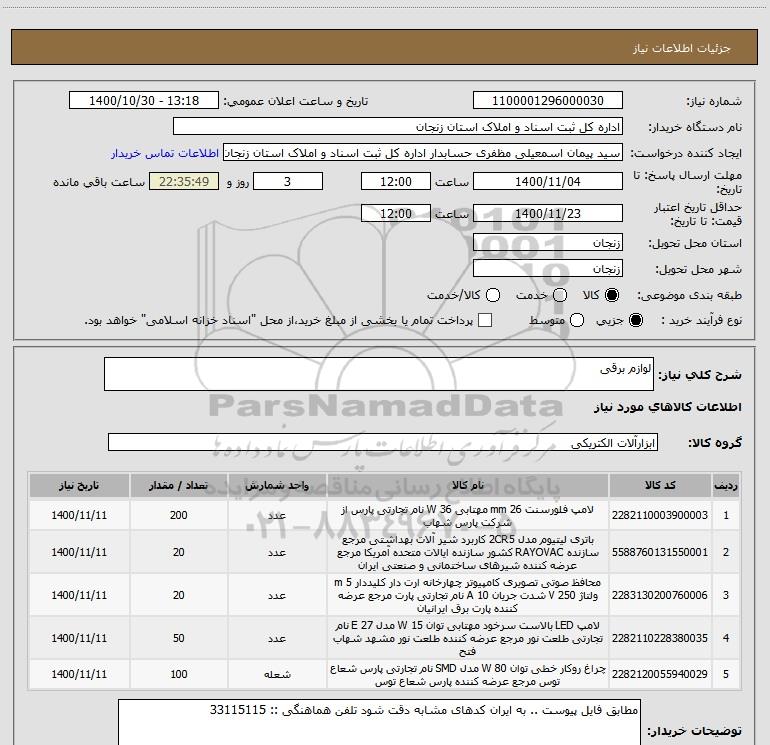The height and width of the screenshot is (745, 770).
Task: Click the delivery city field زنجان
Action: pos(548,269)
